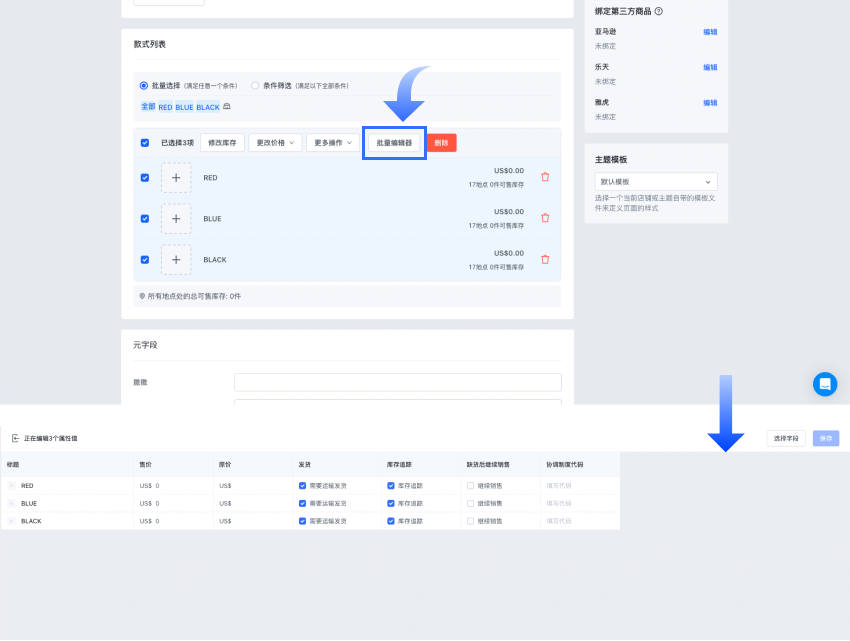
Task: Expand the 默认模板 theme template dropdown
Action: (656, 182)
